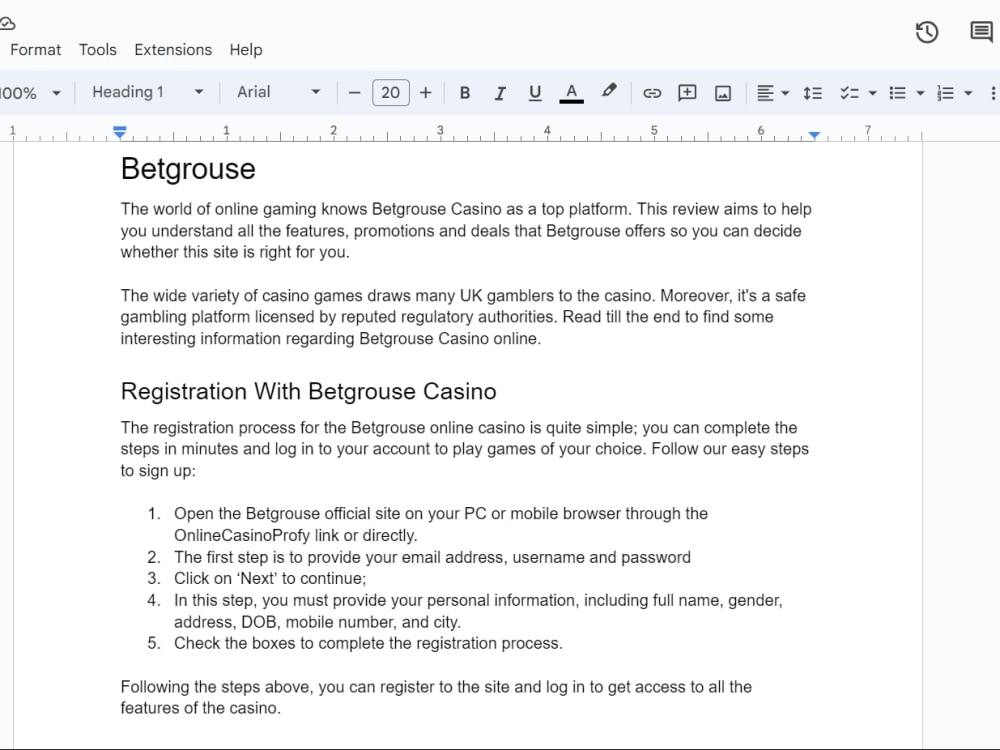Image resolution: width=1000 pixels, height=750 pixels.
Task: Open the Format menu
Action: coord(36,50)
